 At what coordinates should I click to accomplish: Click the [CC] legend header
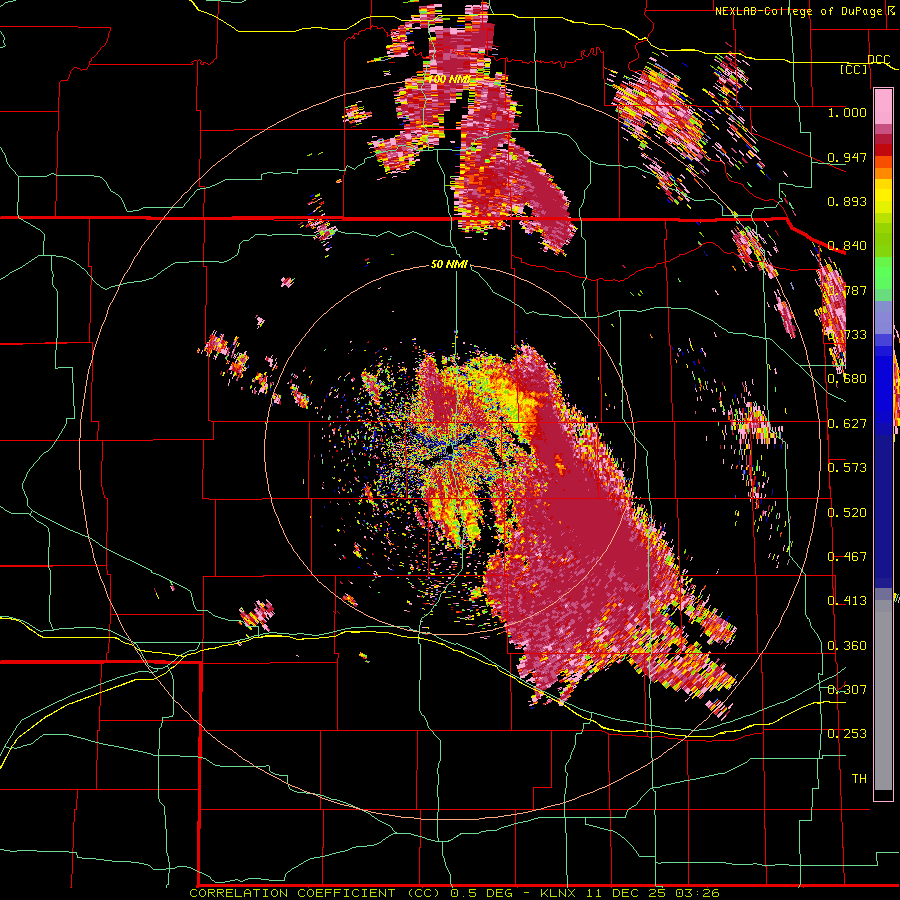click(854, 69)
